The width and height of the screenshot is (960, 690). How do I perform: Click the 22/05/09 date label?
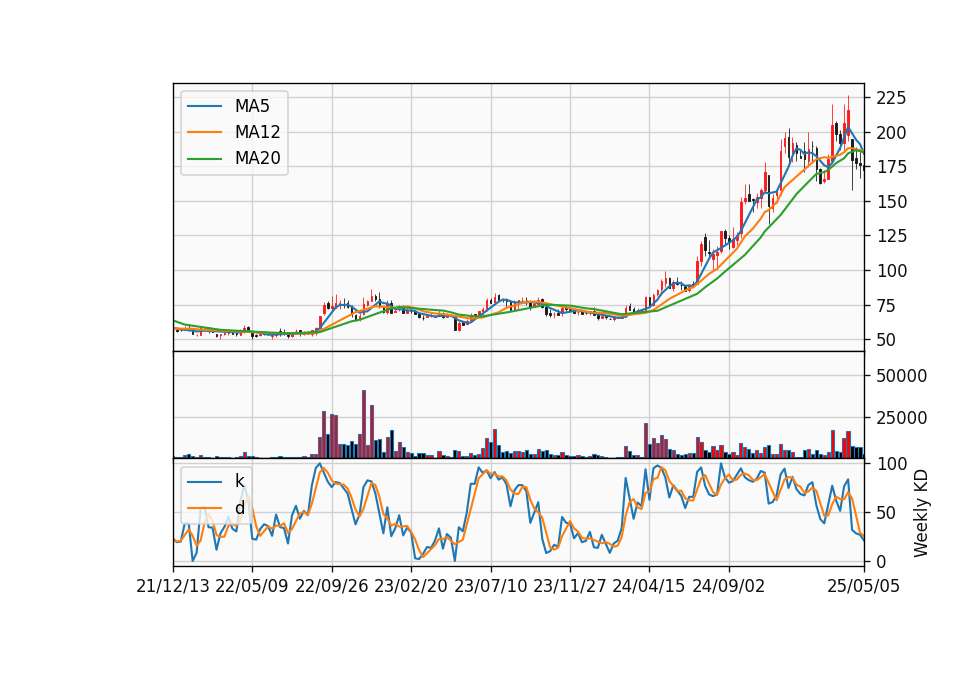[252, 586]
